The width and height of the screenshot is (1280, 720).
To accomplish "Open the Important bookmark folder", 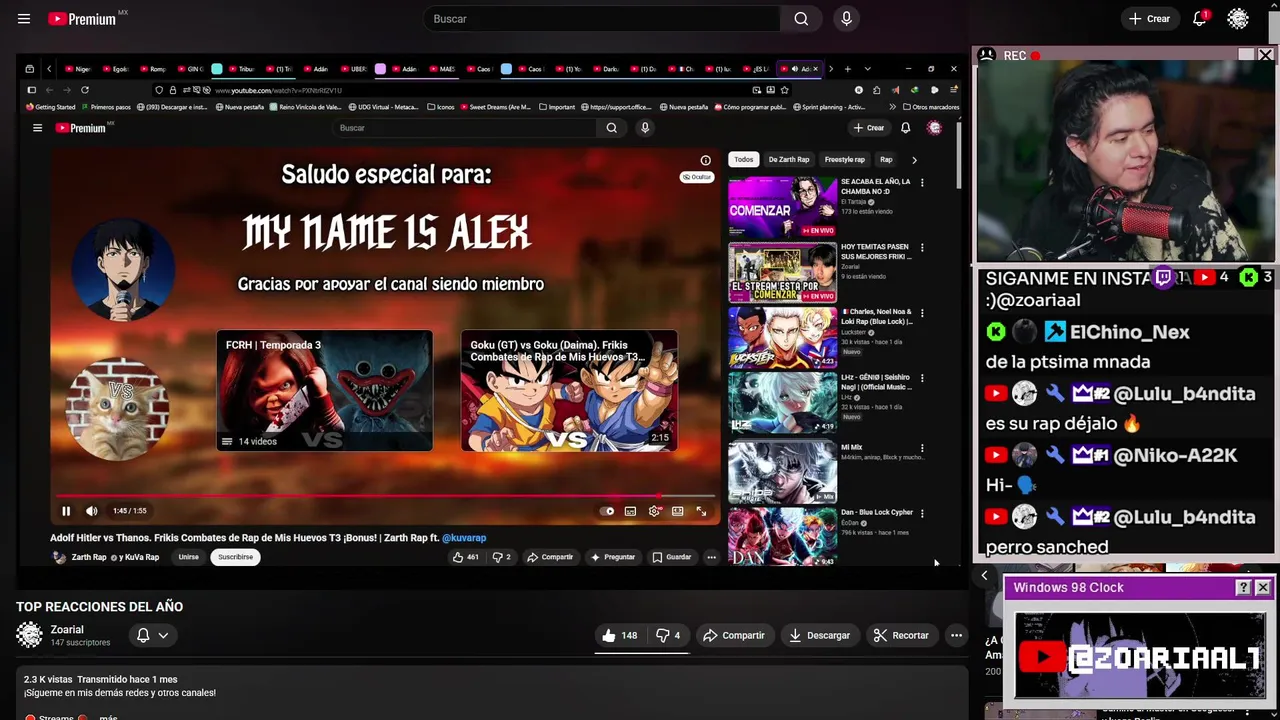I will (557, 107).
